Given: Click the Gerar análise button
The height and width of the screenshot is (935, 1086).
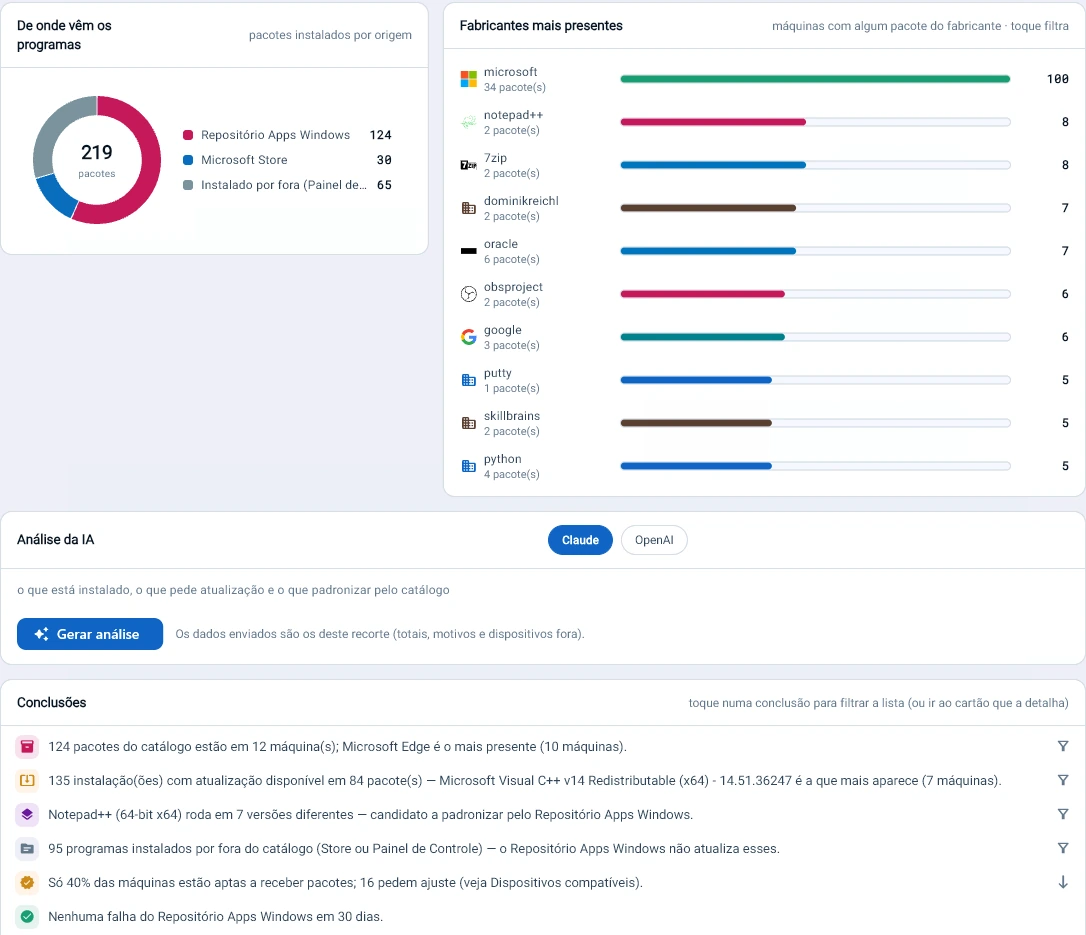Looking at the screenshot, I should pyautogui.click(x=90, y=634).
